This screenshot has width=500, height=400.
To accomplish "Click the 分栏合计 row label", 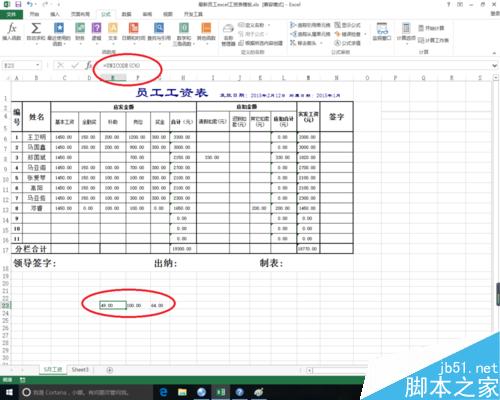I will point(31,249).
